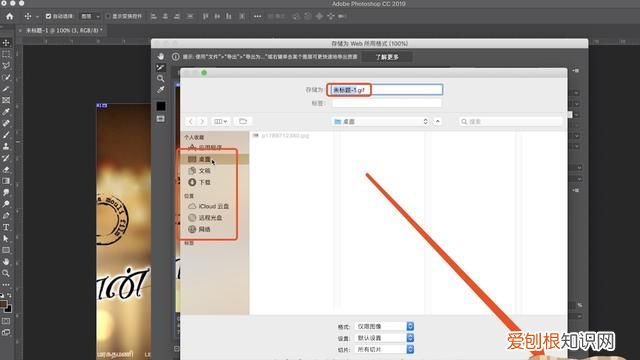640x360 pixels.
Task: Select the Lasso tool
Action: (x=6, y=66)
